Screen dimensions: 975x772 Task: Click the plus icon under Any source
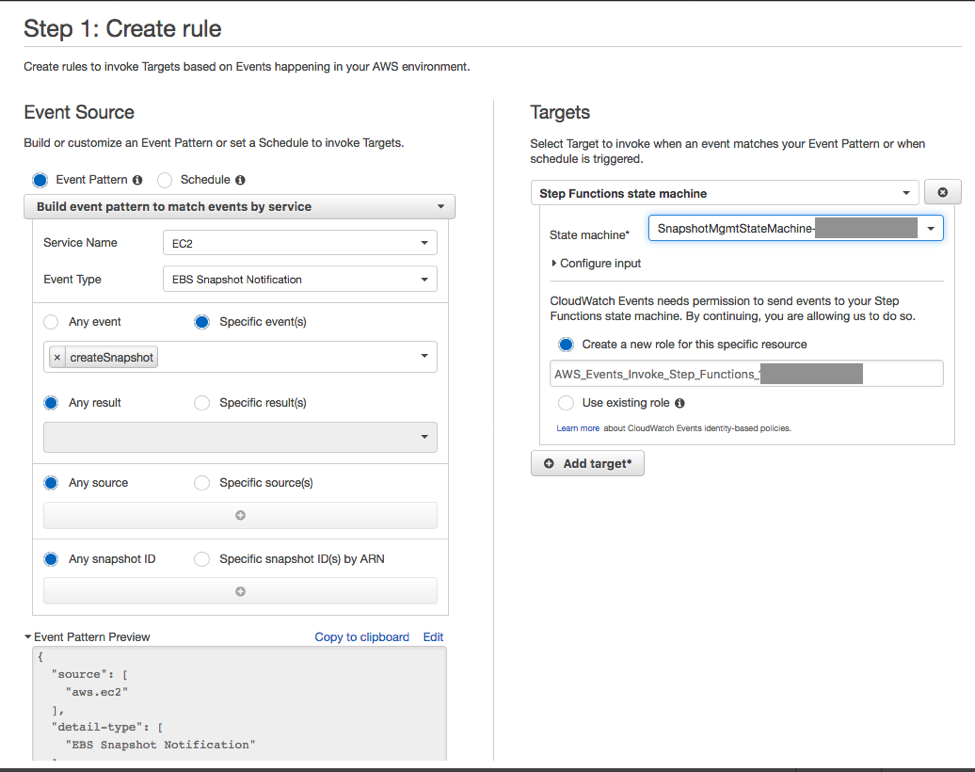tap(240, 516)
